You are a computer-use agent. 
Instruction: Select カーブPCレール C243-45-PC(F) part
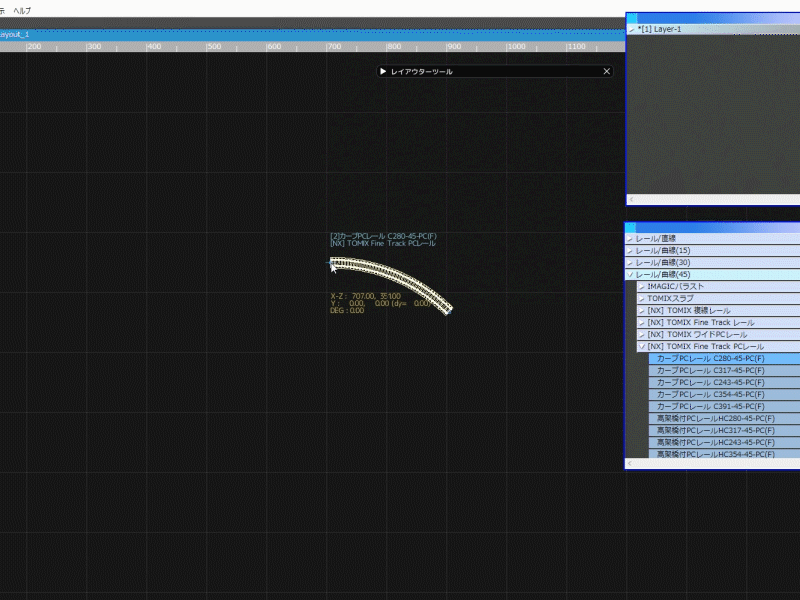tap(710, 382)
